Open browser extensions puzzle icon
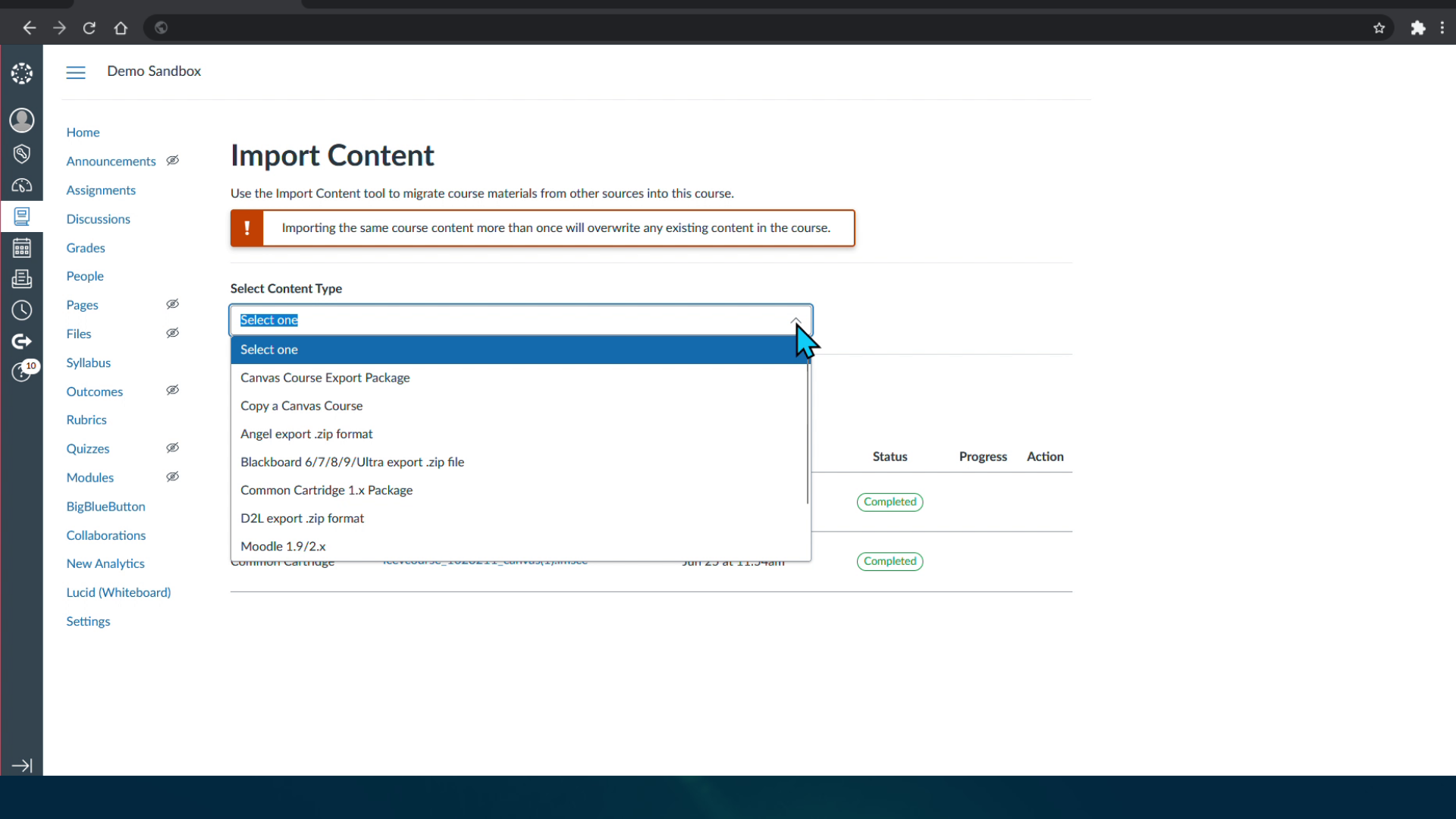The height and width of the screenshot is (819, 1456). [x=1418, y=28]
